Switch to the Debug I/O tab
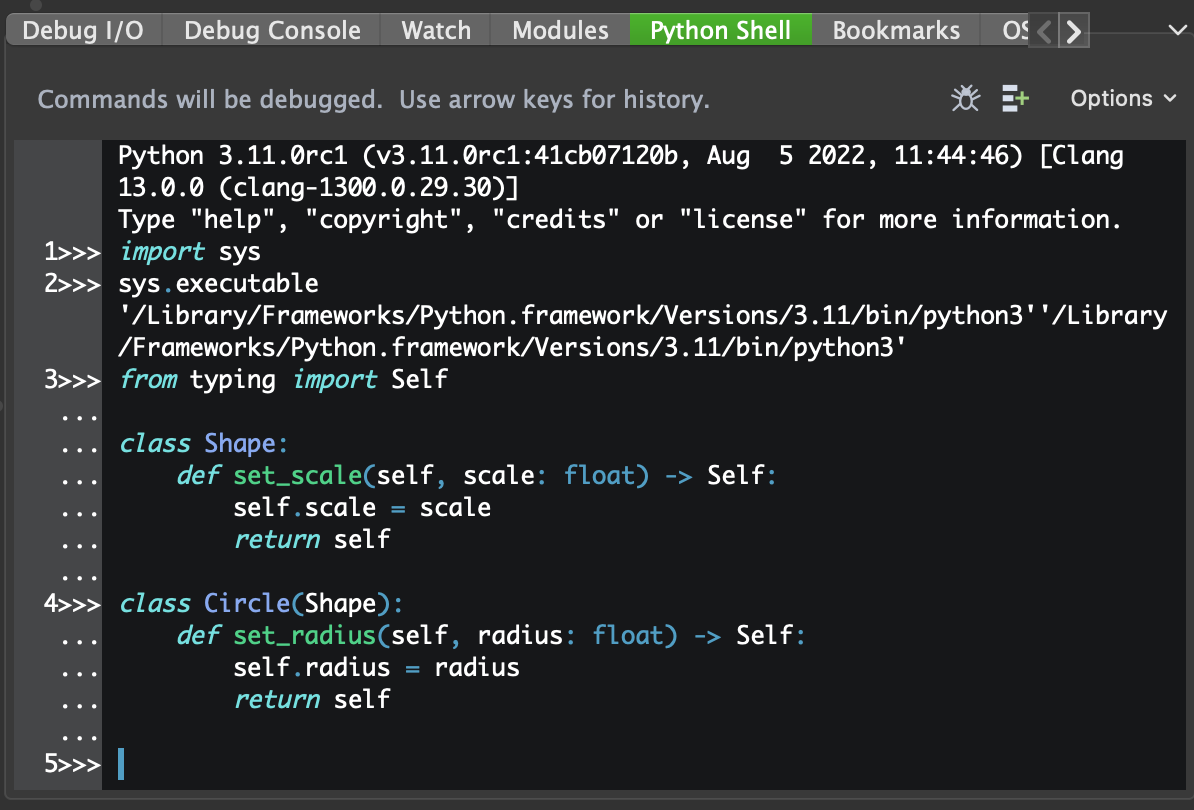This screenshot has height=810, width=1194. coord(83,30)
